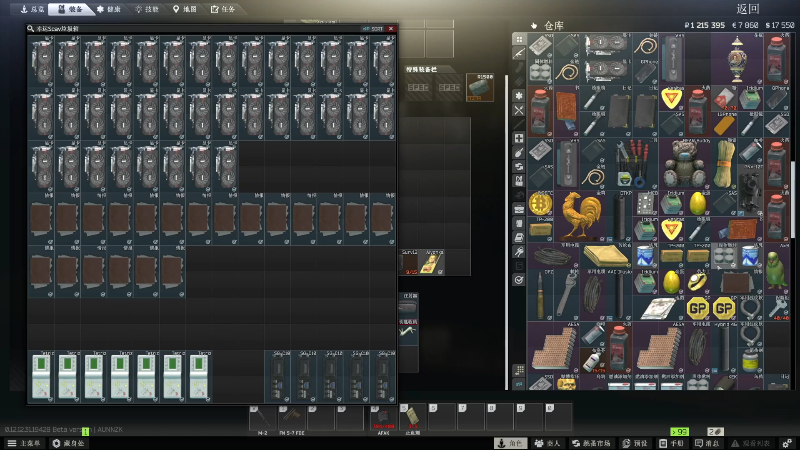
Task: Click the search magnifier in container window
Action: [31, 29]
